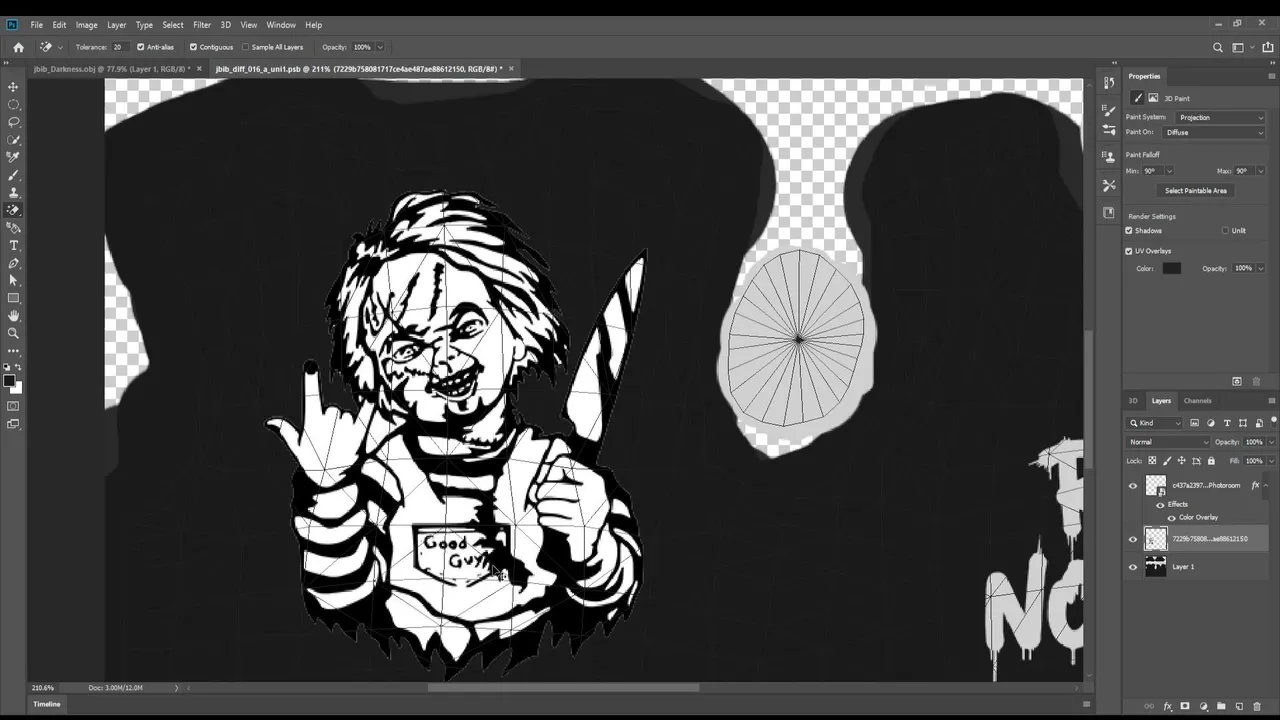Select the Lasso tool
The width and height of the screenshot is (1280, 720).
tap(14, 122)
